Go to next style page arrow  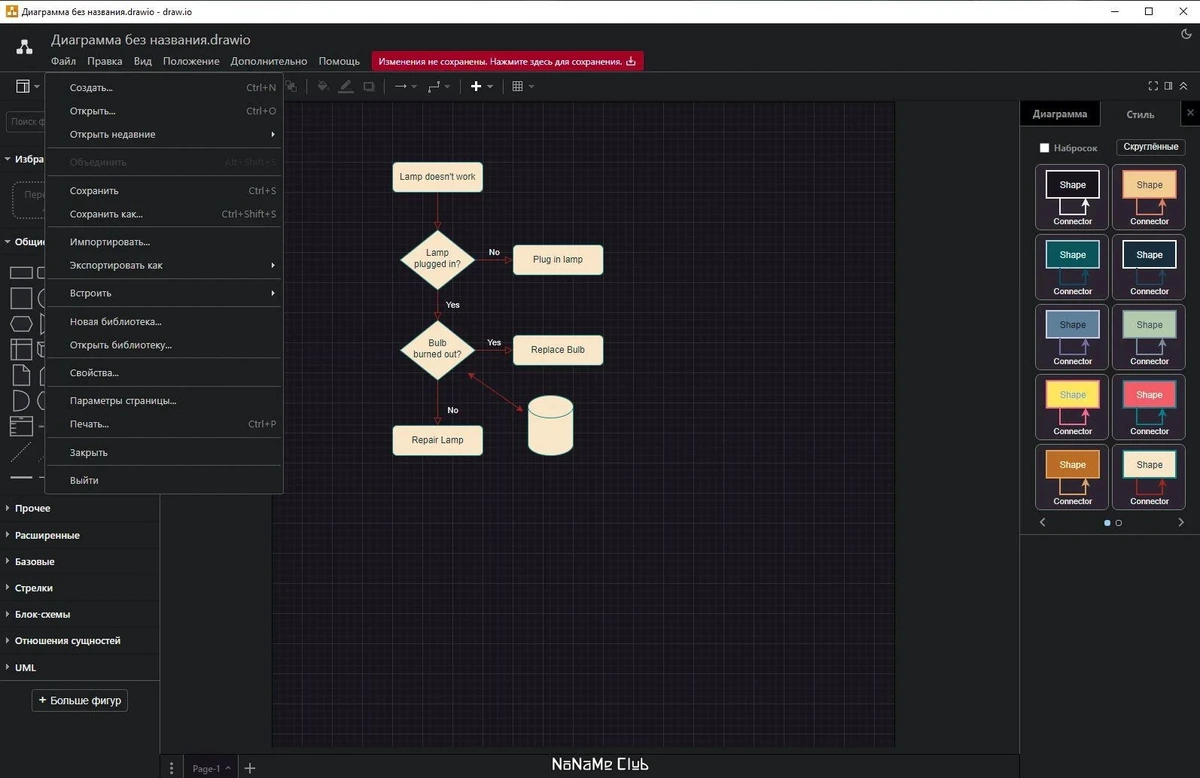tap(1181, 522)
